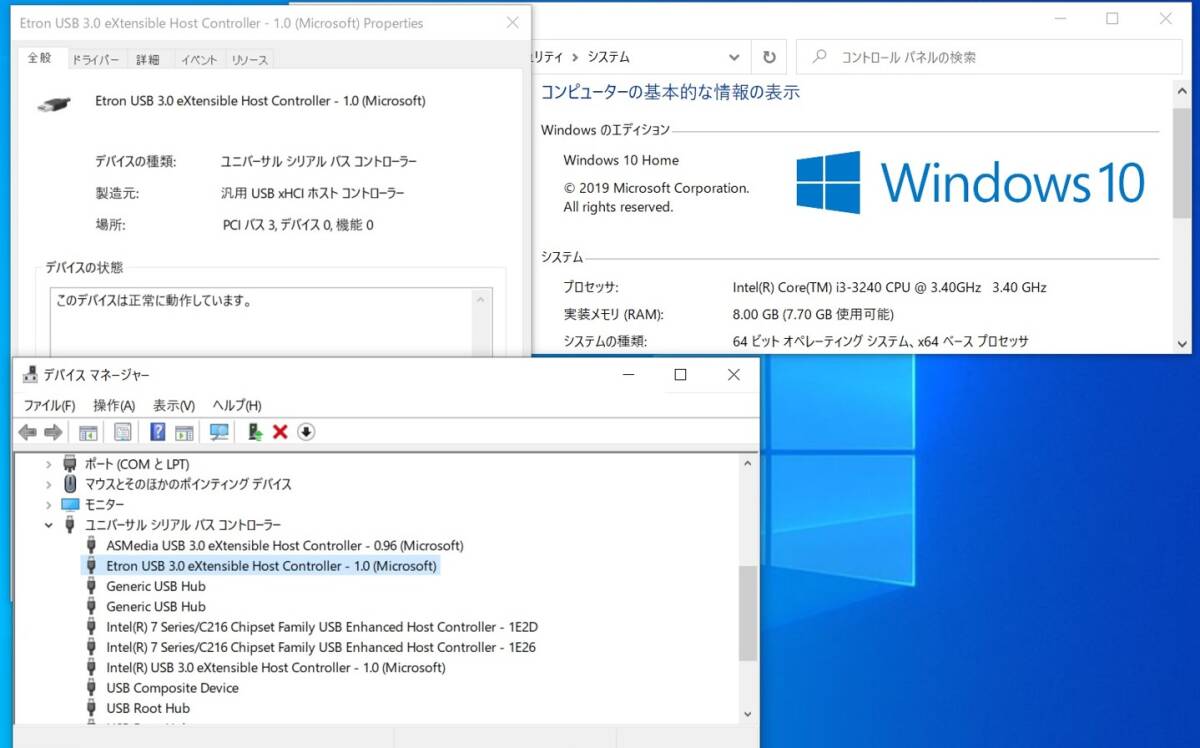Click the Device Manager title bar icon
The height and width of the screenshot is (748, 1200).
30,375
